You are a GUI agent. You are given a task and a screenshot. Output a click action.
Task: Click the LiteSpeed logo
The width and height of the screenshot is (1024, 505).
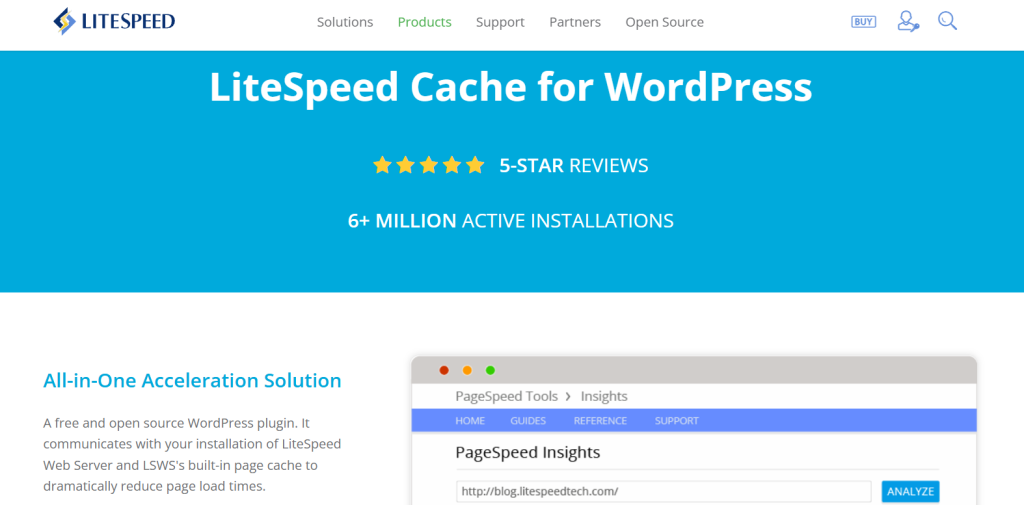tap(114, 22)
